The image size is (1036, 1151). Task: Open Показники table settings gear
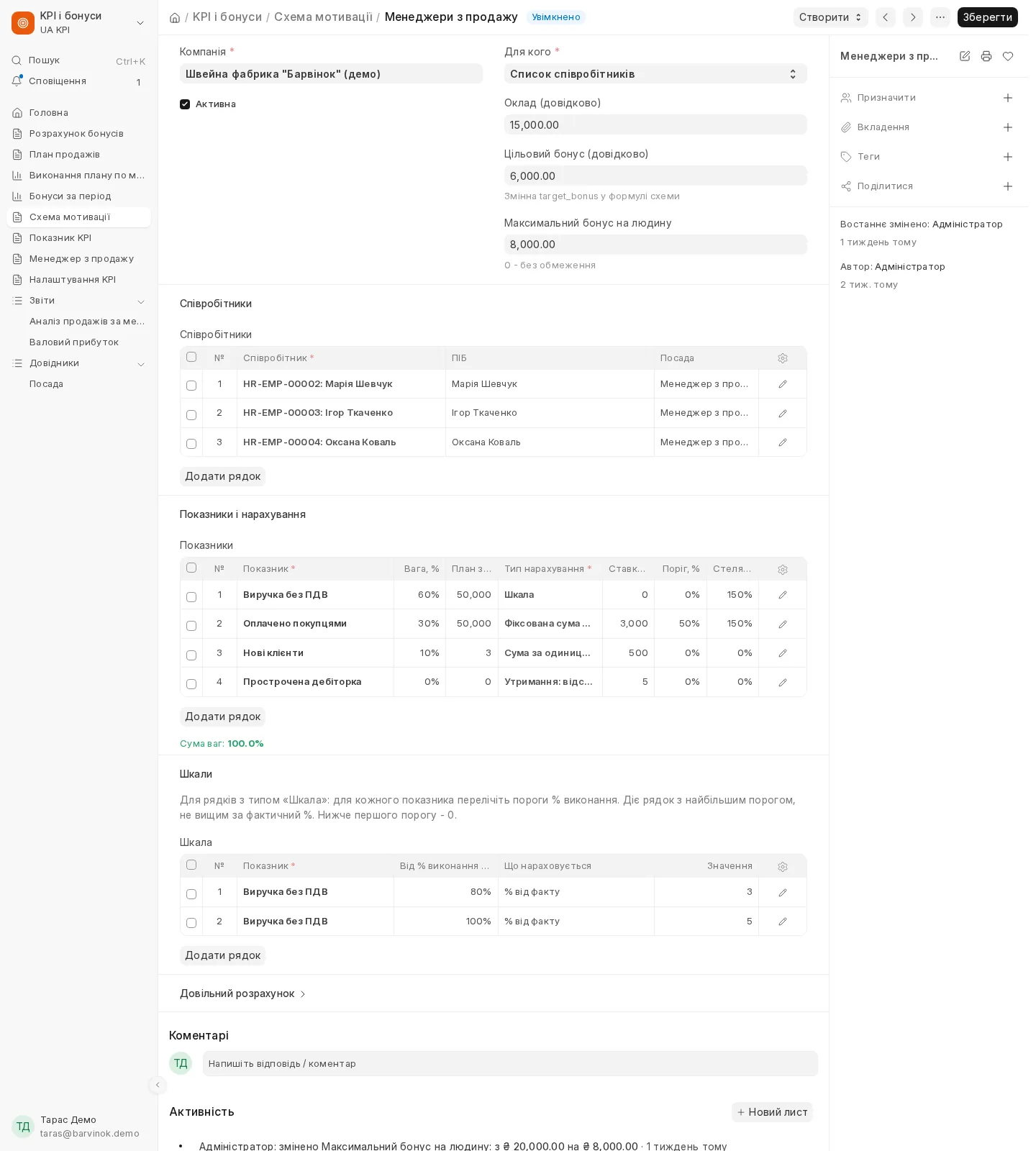(x=783, y=570)
